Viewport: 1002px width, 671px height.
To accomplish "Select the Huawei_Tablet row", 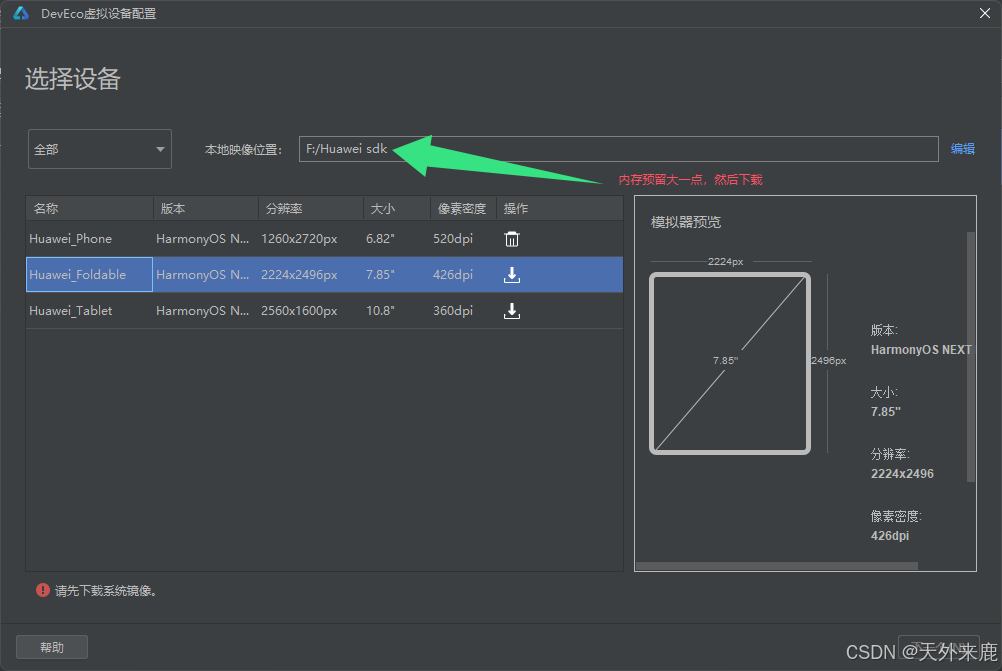I will coord(325,311).
